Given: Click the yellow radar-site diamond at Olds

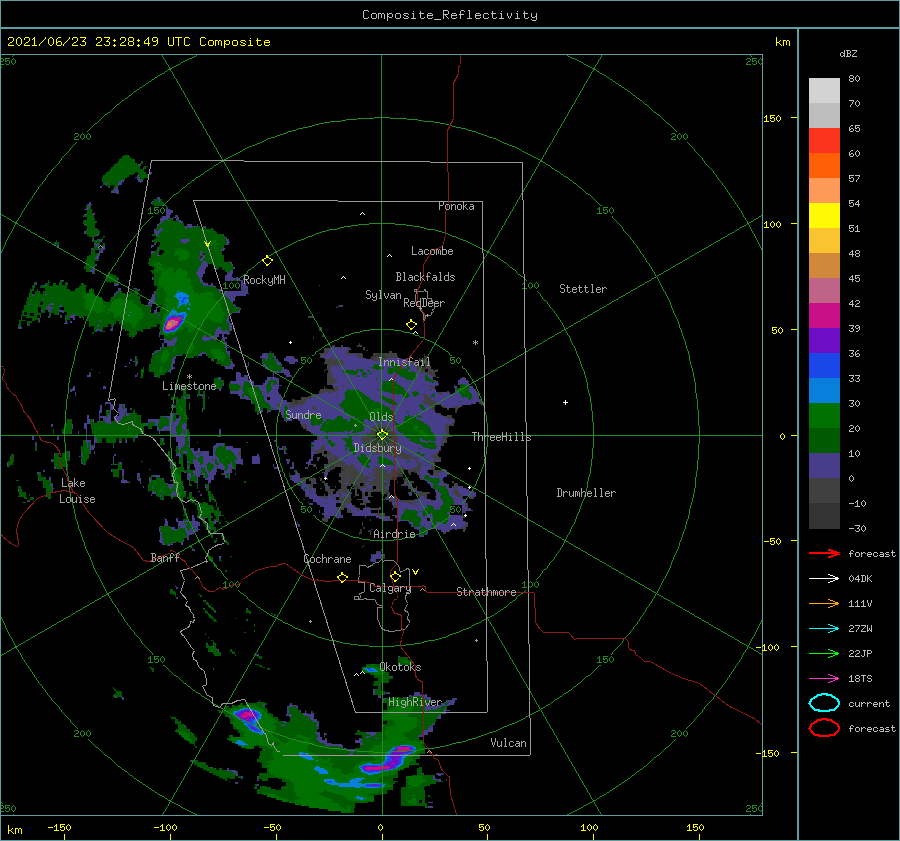Looking at the screenshot, I should [x=382, y=435].
